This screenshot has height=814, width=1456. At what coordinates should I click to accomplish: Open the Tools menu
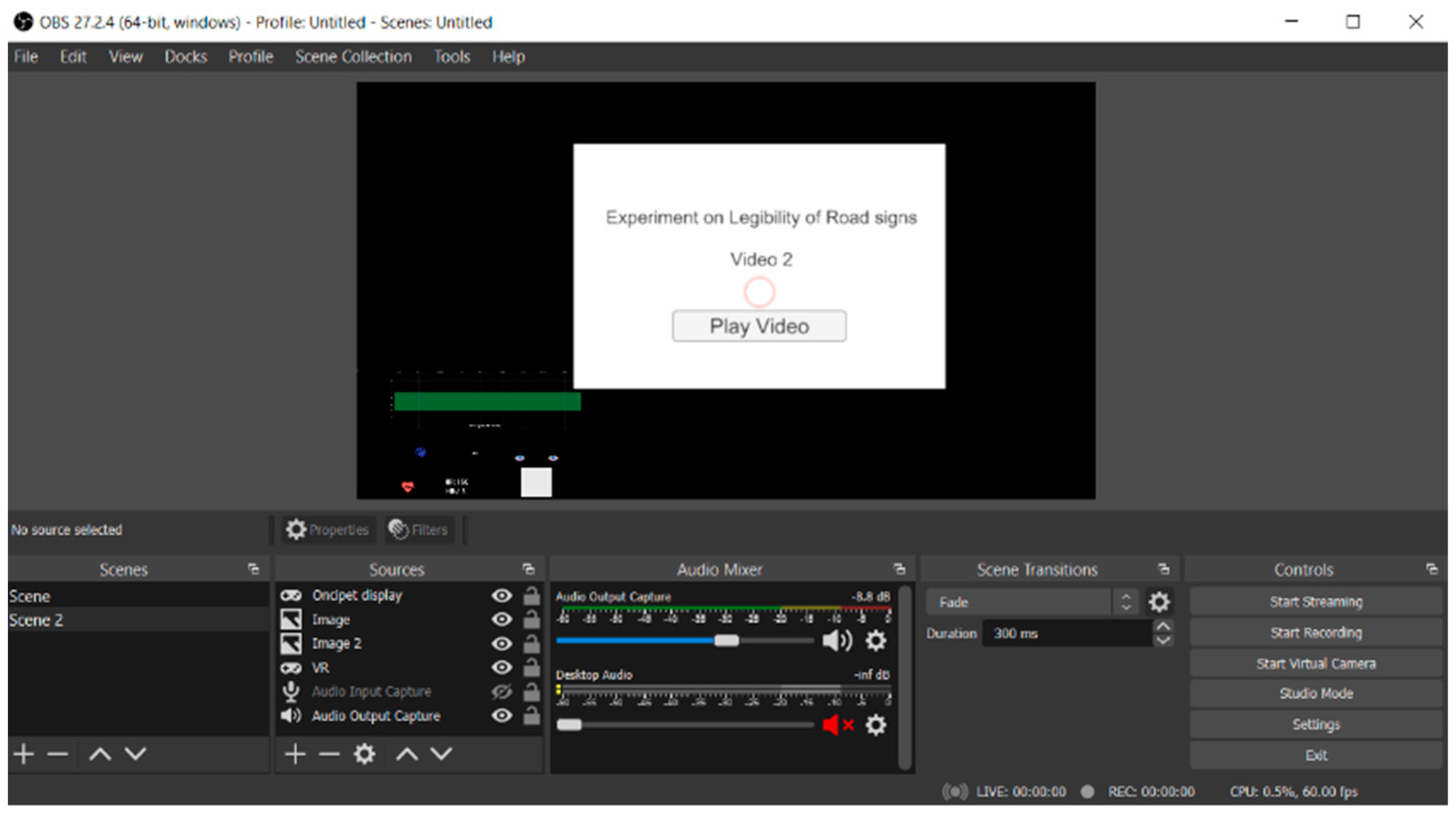452,57
